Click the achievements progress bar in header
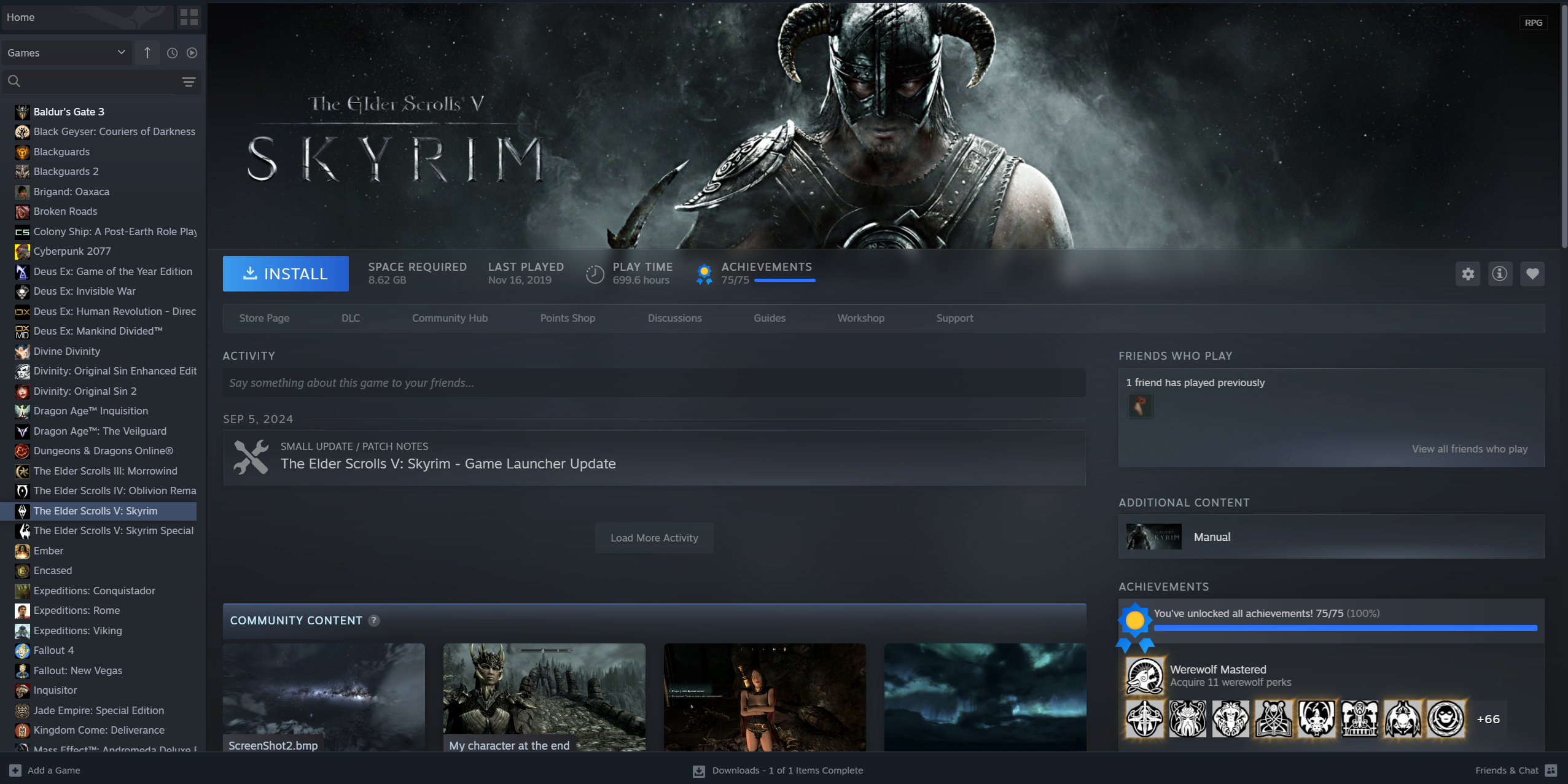 pyautogui.click(x=785, y=281)
